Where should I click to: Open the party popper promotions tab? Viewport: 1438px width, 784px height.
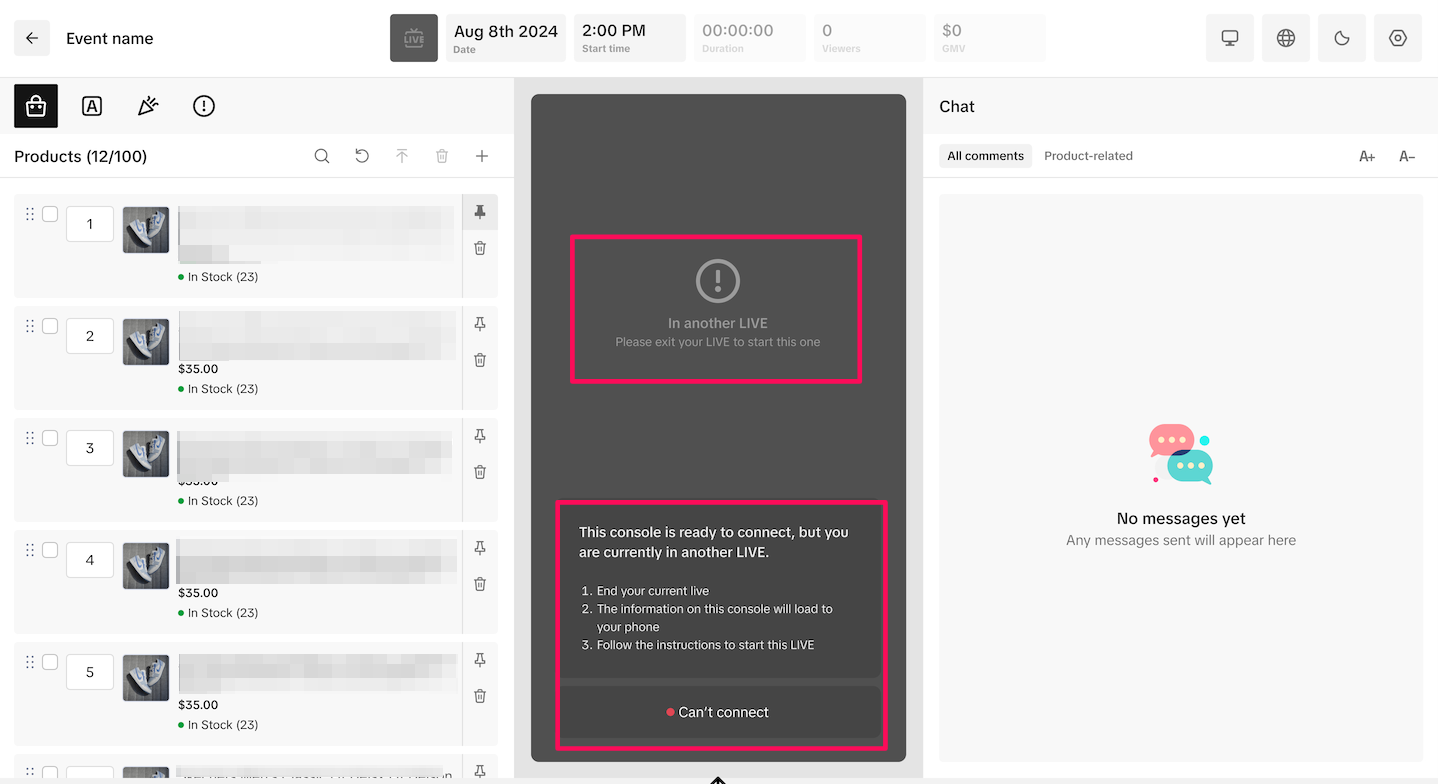[x=148, y=106]
